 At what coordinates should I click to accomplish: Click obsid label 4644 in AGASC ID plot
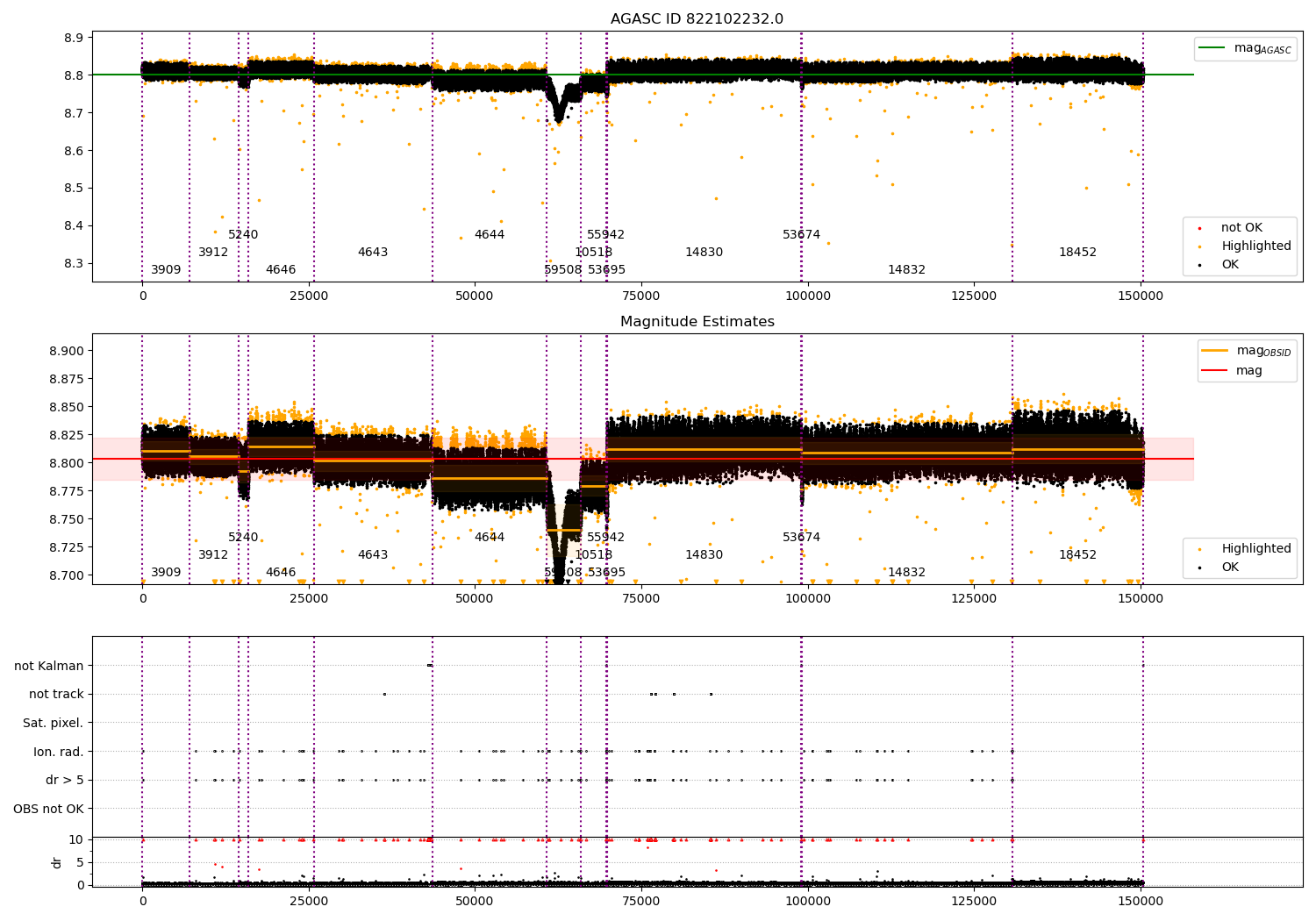click(490, 234)
